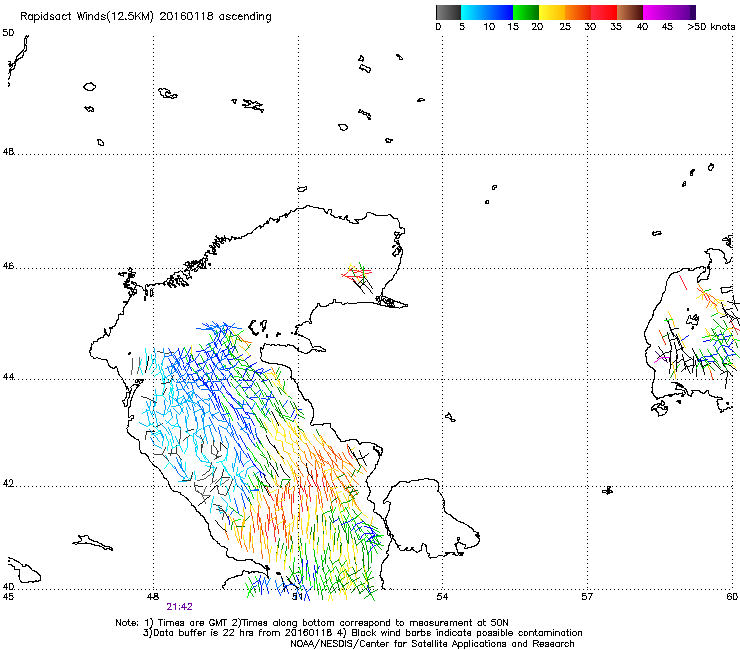The height and width of the screenshot is (650, 740).
Task: Click the longitude label "60" on bottom axis
Action: (x=732, y=597)
